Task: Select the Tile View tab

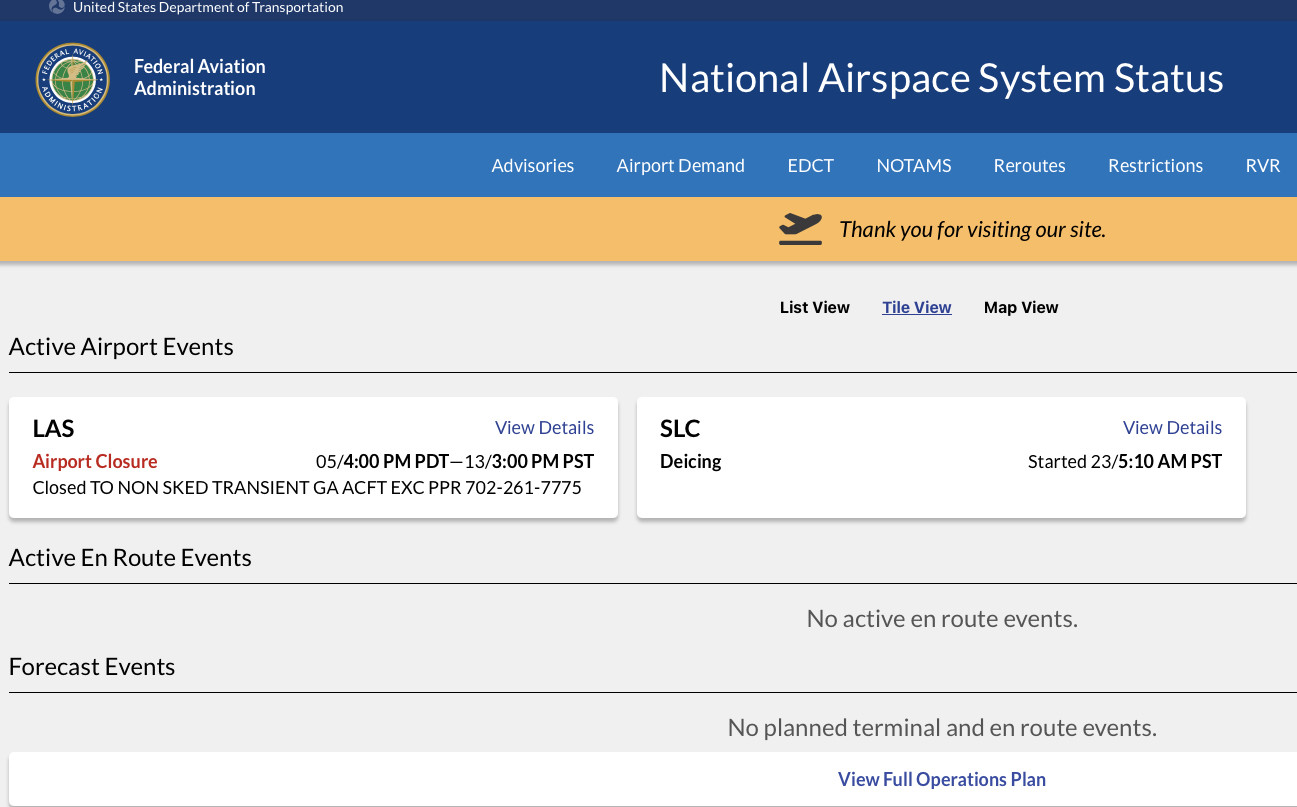Action: tap(916, 308)
